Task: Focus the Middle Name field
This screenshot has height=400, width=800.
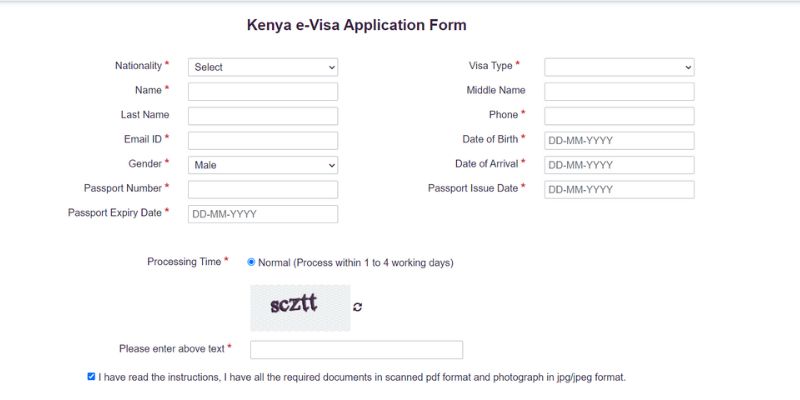Action: 619,91
